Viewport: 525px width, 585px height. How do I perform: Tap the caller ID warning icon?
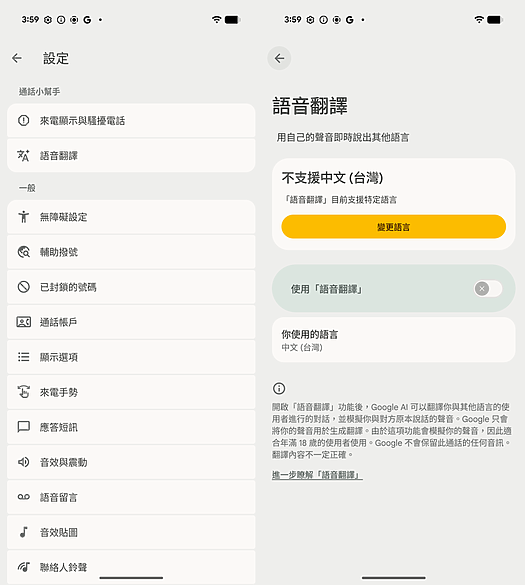tap(24, 121)
